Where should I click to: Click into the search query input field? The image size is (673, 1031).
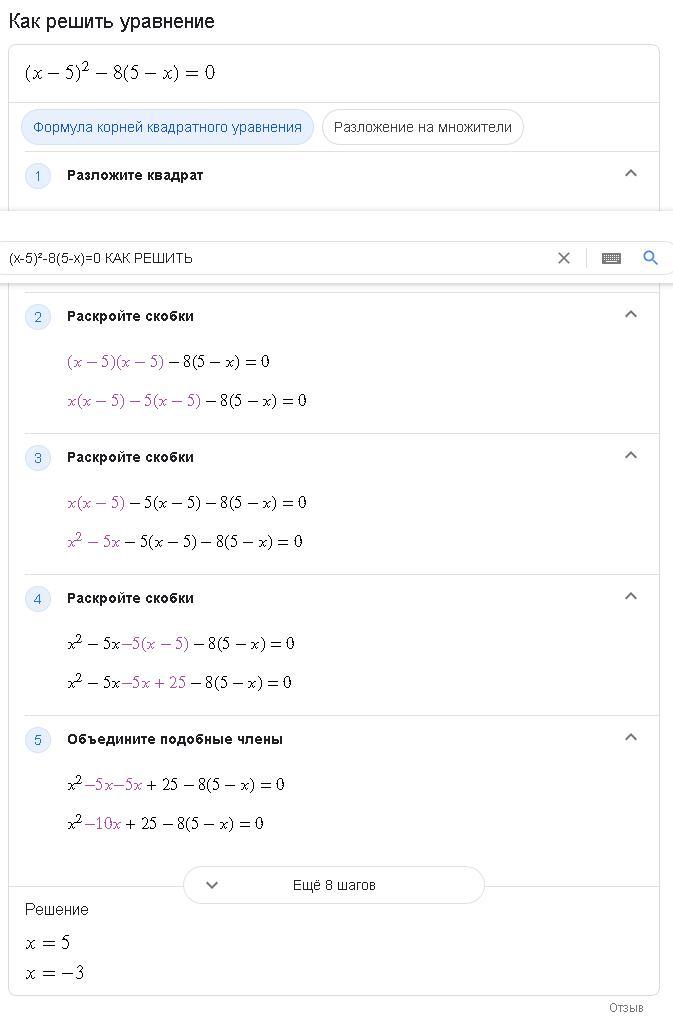coord(276,258)
